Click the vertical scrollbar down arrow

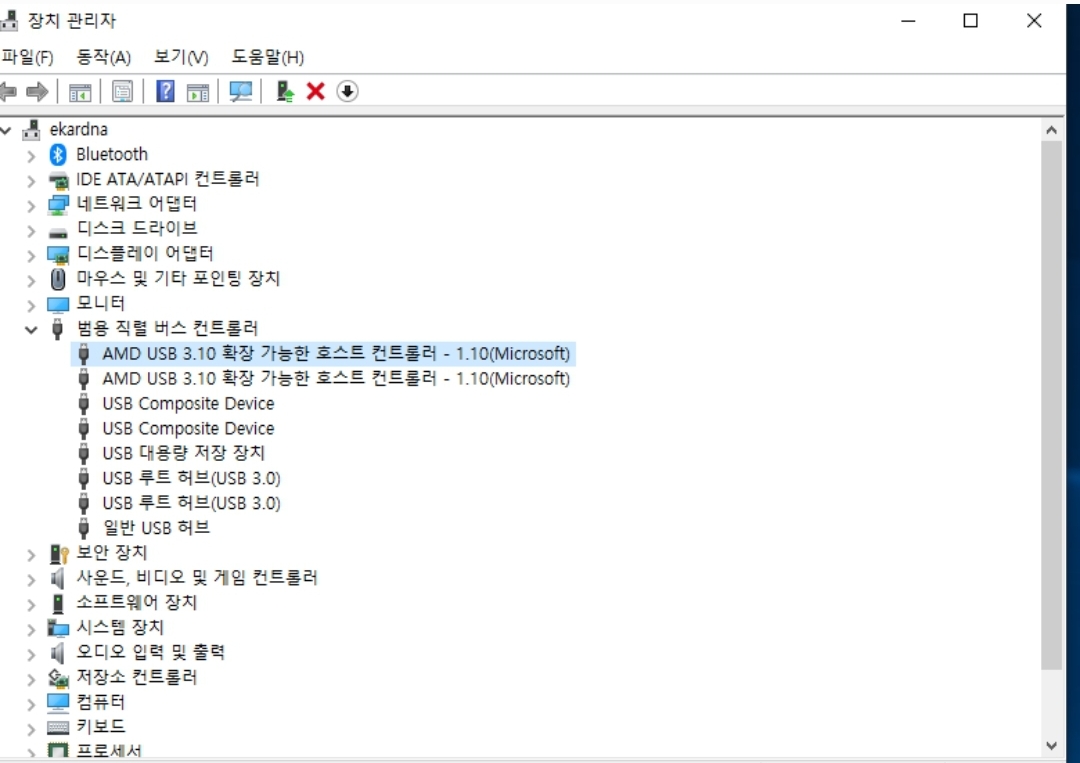point(1051,745)
